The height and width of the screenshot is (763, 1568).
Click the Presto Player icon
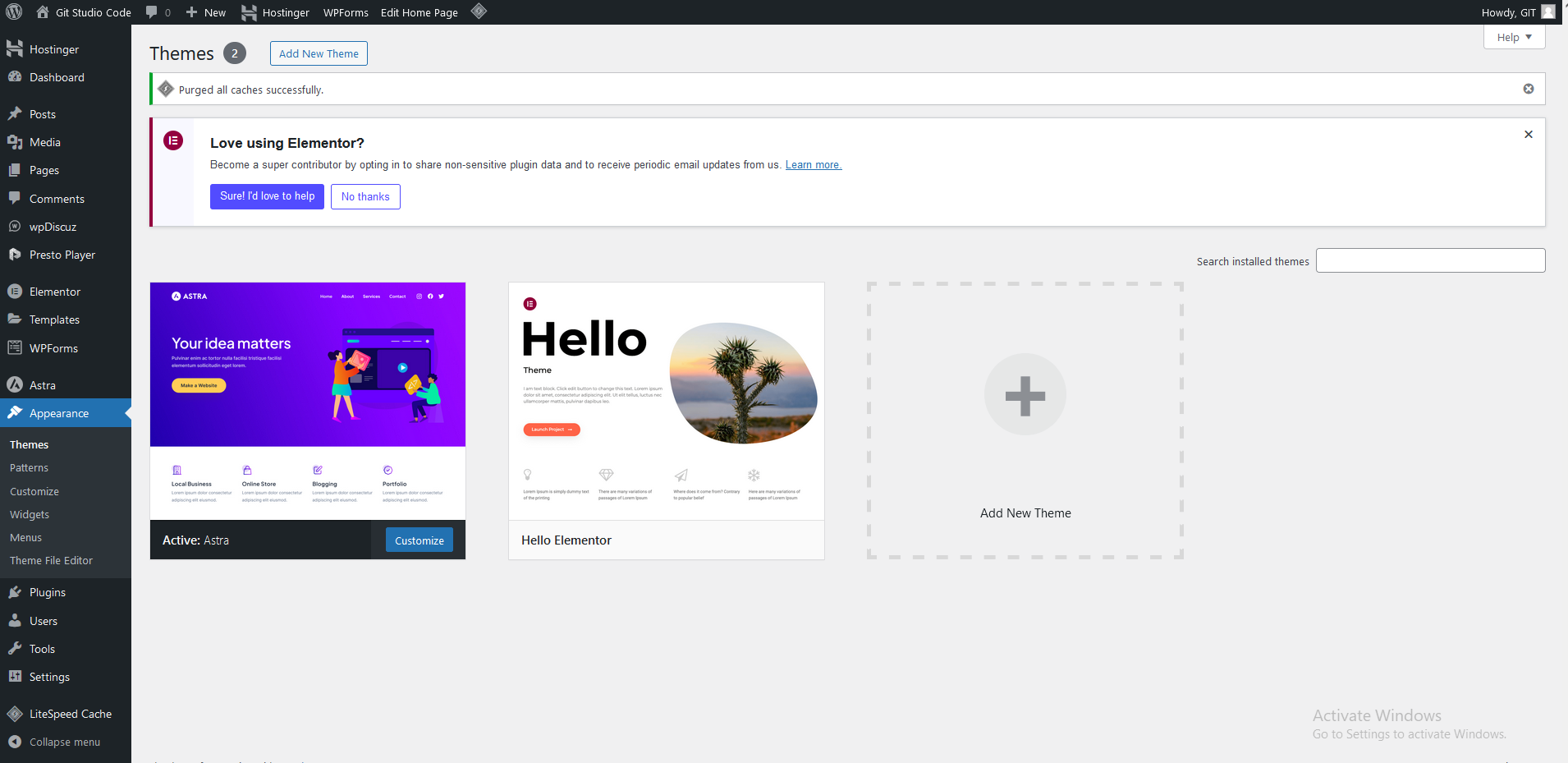[15, 255]
